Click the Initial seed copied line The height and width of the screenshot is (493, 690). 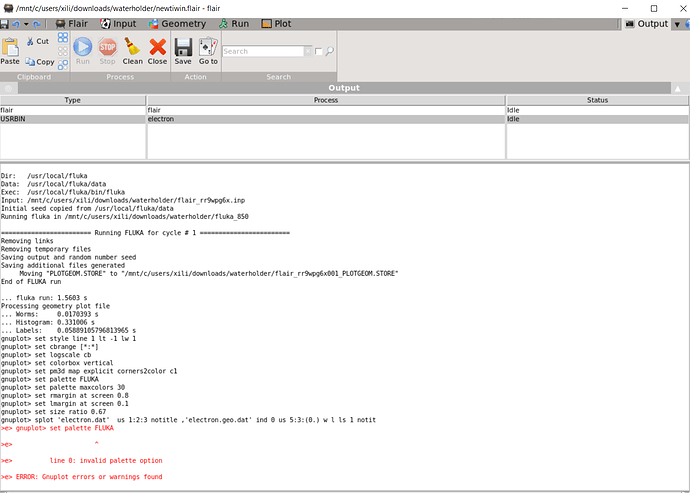[87, 209]
